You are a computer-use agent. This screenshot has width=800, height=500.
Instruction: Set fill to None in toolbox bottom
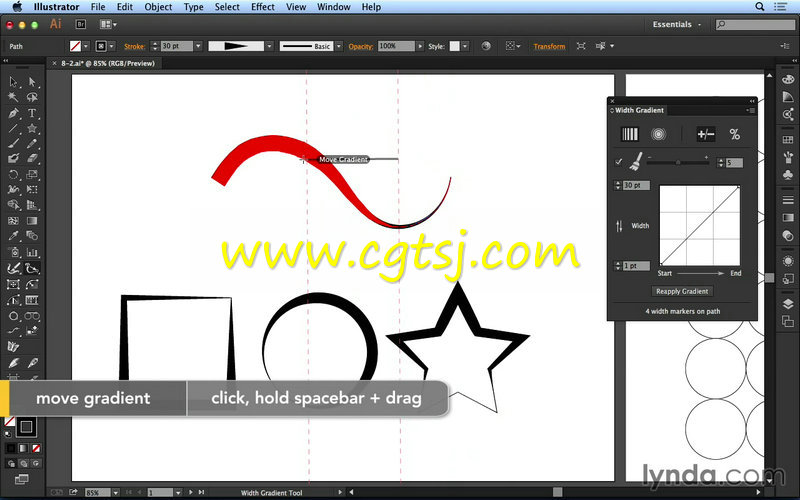36,448
